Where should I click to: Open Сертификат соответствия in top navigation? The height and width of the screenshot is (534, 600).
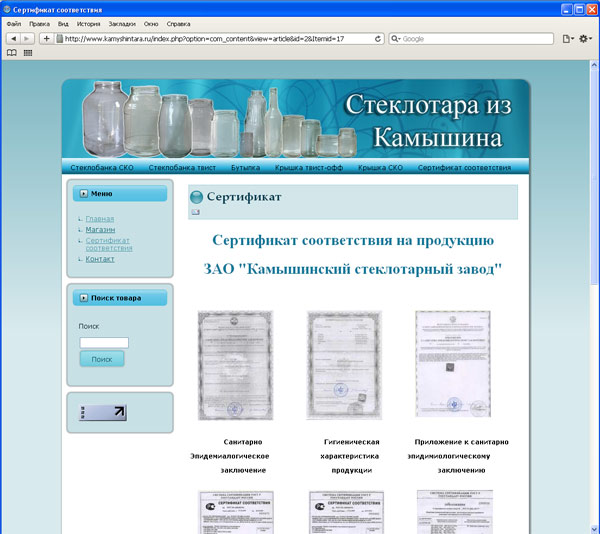[x=464, y=168]
